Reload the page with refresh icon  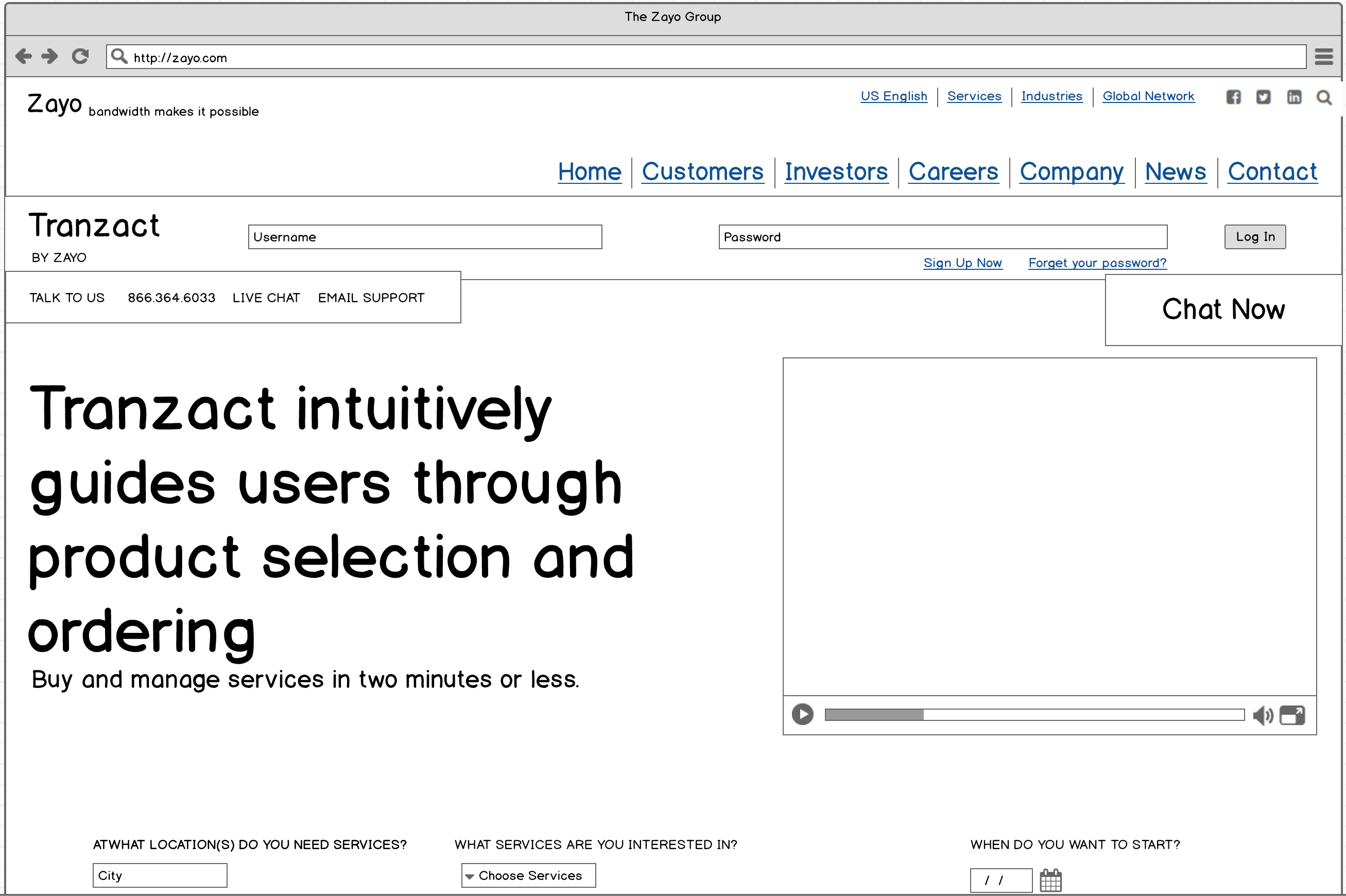(x=80, y=56)
